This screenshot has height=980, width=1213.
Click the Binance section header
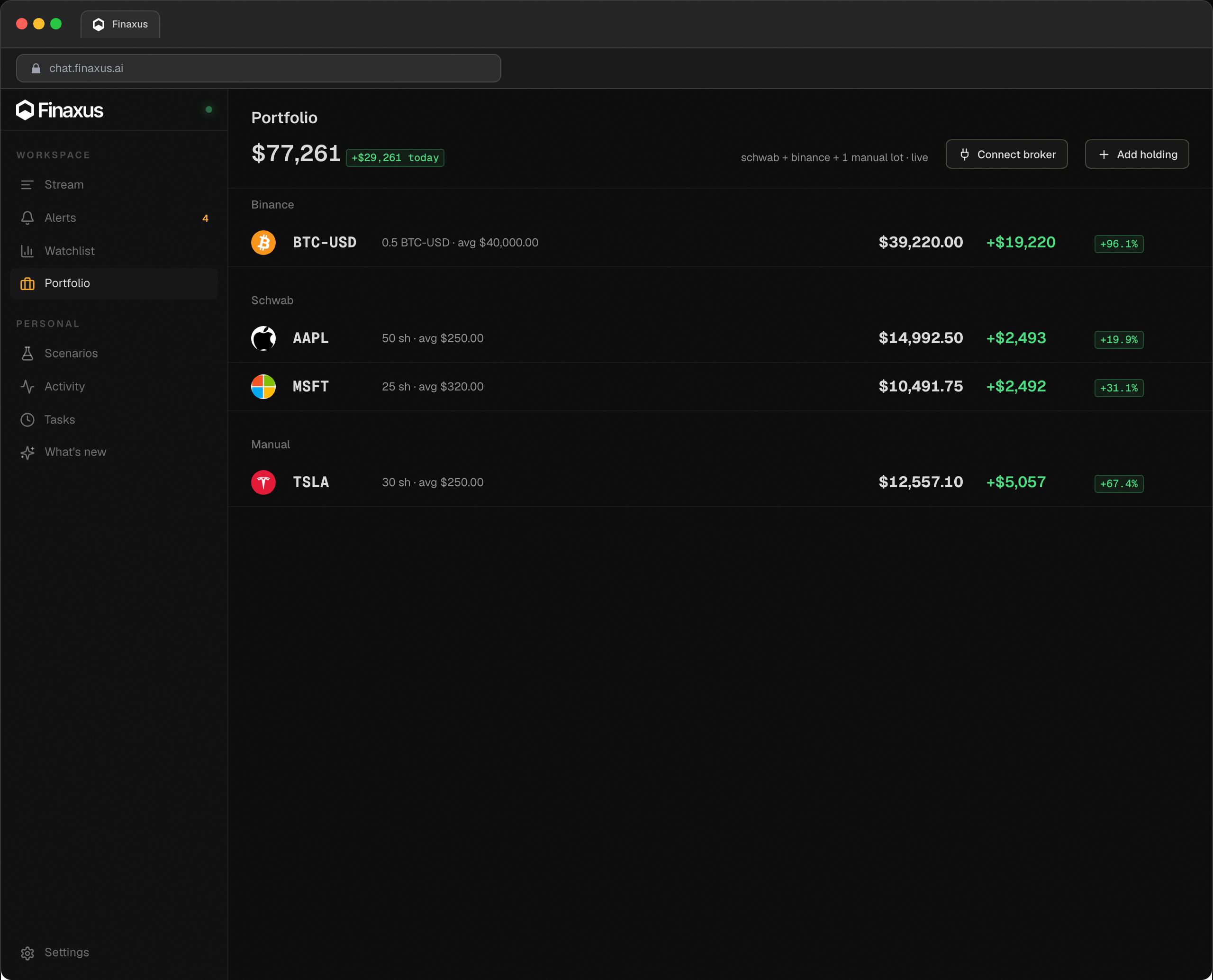pos(272,204)
